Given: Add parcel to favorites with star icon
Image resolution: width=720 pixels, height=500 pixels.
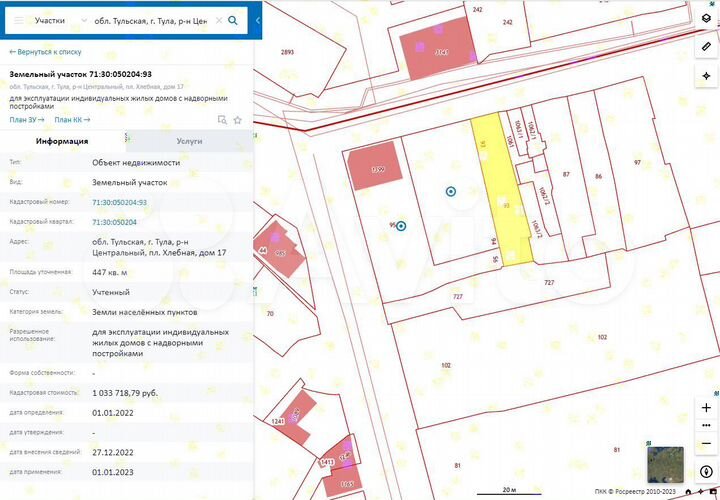Looking at the screenshot, I should (238, 120).
